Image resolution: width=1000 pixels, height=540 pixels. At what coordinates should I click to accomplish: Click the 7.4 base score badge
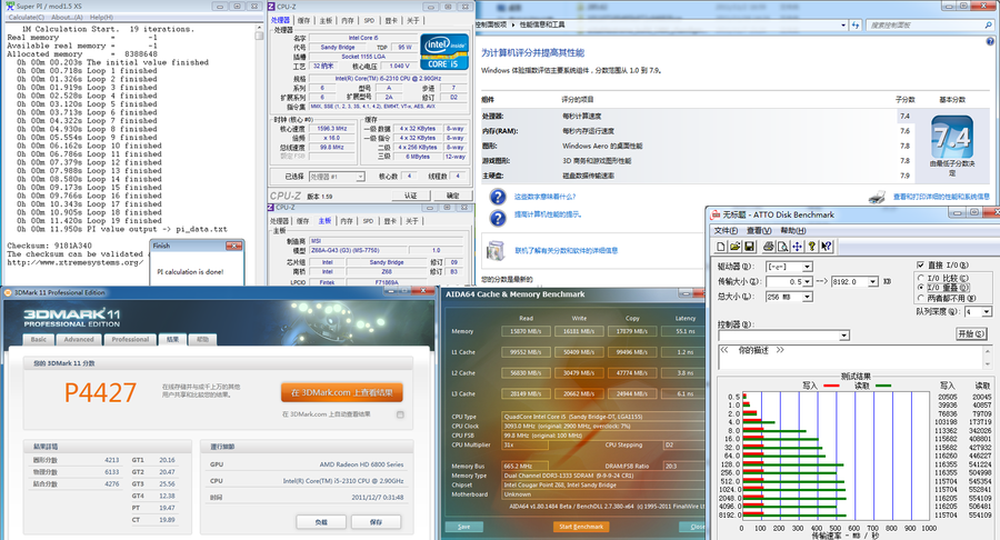952,136
